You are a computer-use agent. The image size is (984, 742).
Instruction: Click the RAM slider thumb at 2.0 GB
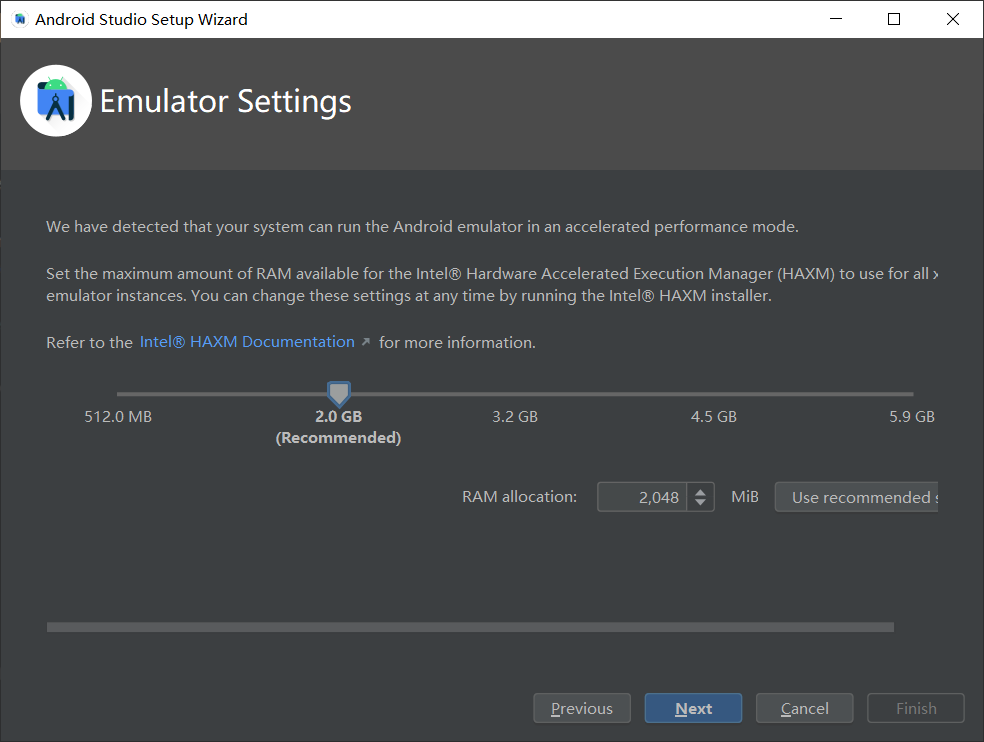click(x=339, y=394)
